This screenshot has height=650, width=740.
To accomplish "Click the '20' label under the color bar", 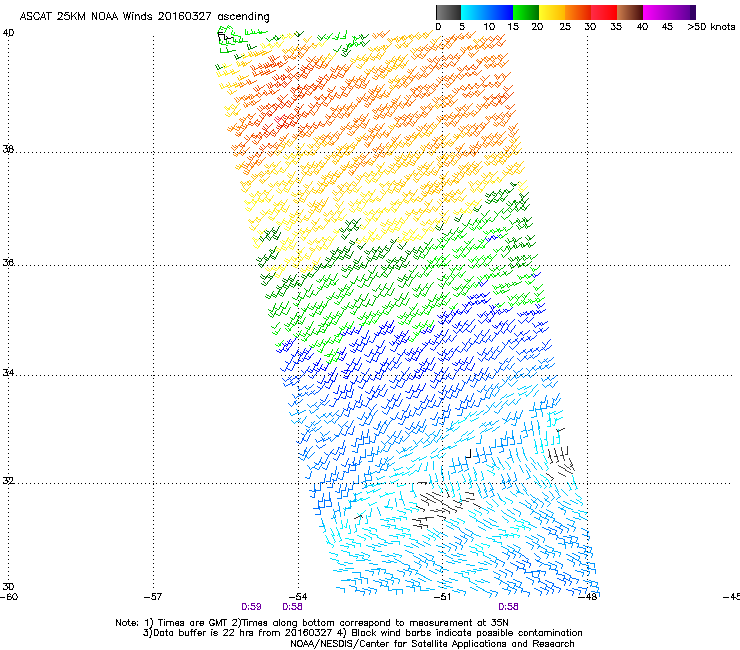I will [537, 27].
